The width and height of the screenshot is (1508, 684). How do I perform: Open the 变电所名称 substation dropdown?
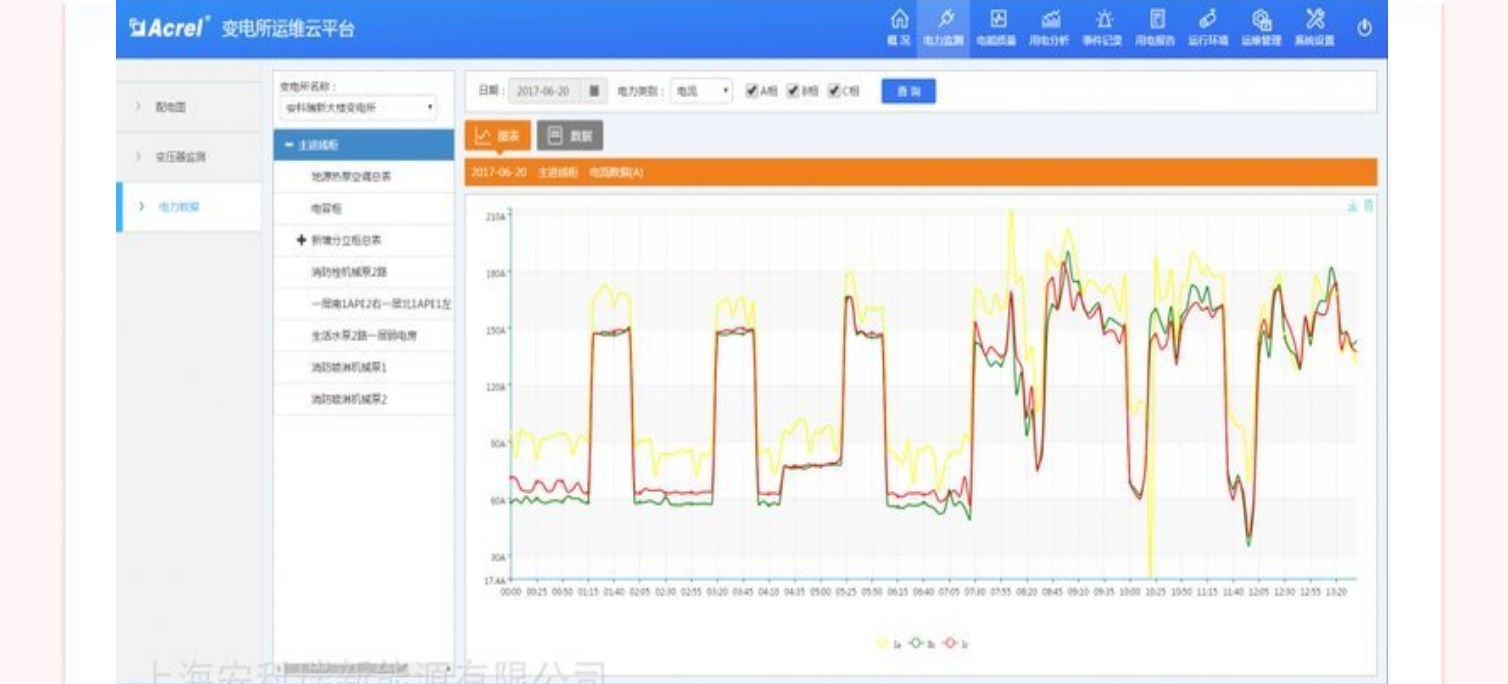(x=358, y=107)
